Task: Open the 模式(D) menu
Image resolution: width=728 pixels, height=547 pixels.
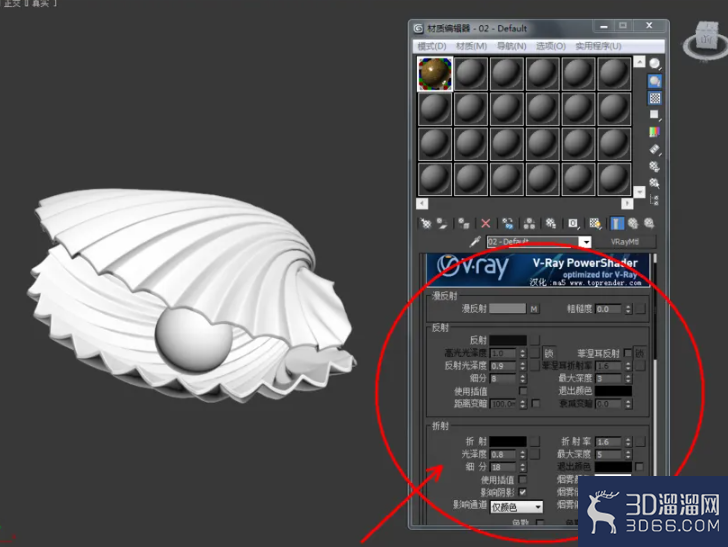Action: click(x=432, y=46)
